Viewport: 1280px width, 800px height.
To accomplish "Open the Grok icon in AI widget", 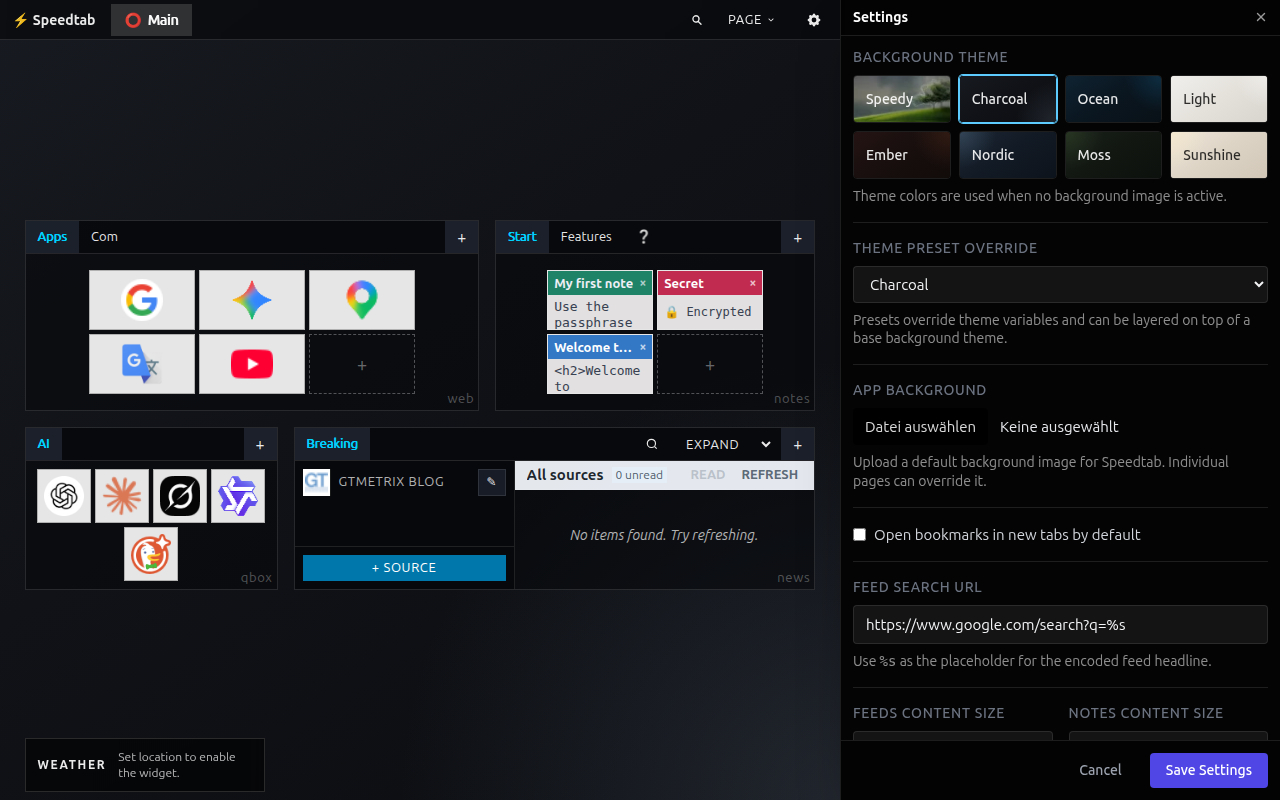I will tap(180, 496).
